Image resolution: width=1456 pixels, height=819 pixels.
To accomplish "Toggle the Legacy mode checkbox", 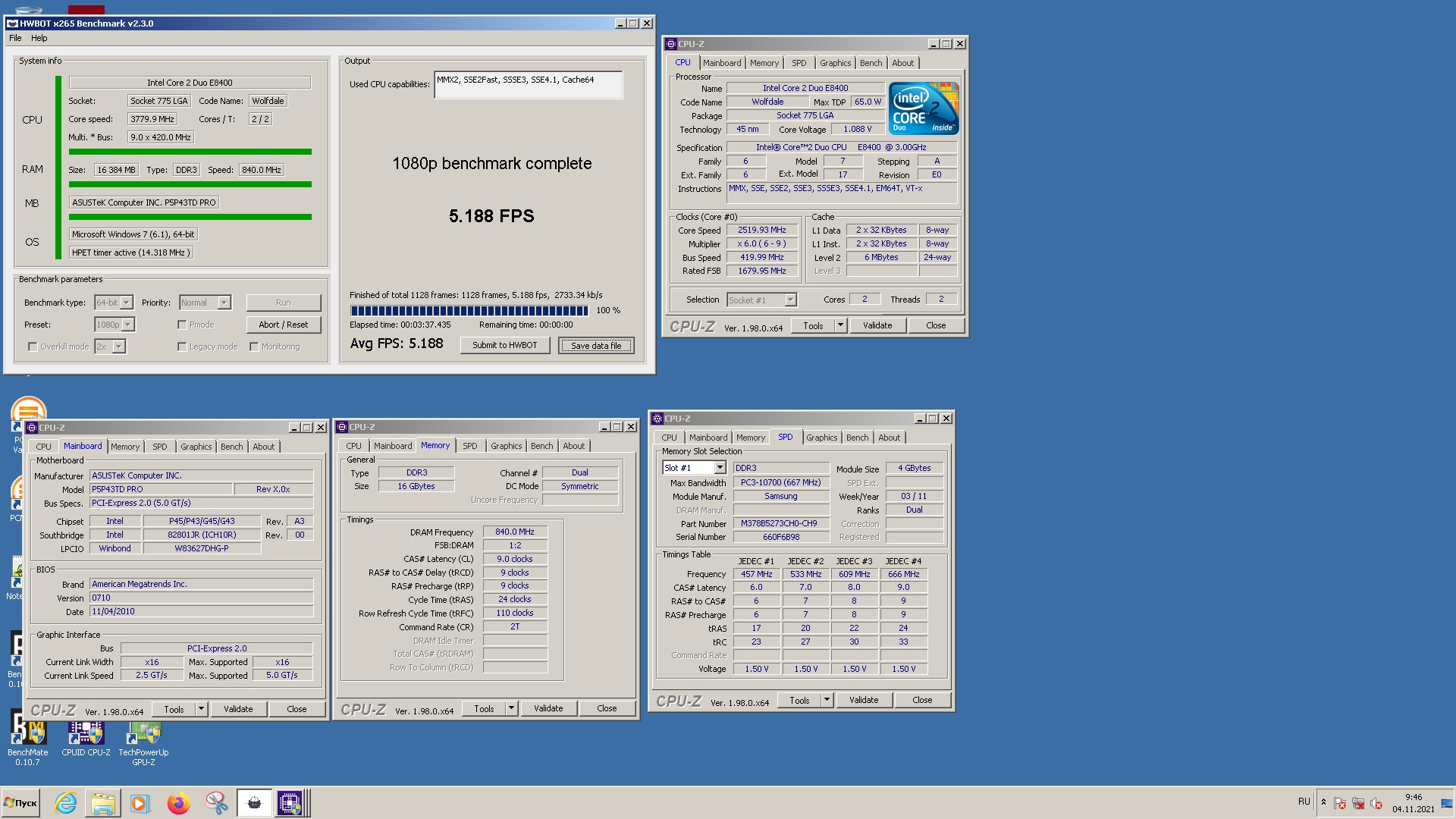I will click(x=182, y=347).
